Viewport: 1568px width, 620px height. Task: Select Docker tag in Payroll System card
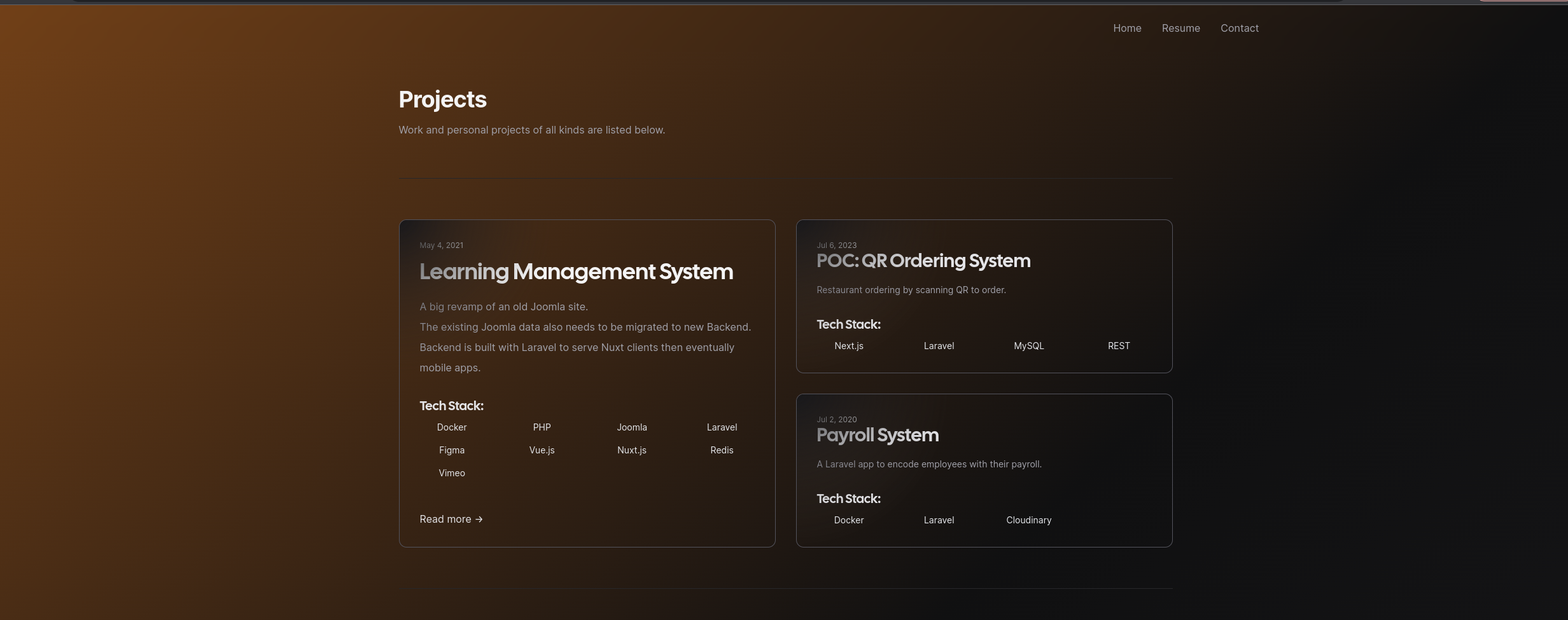pyautogui.click(x=849, y=520)
